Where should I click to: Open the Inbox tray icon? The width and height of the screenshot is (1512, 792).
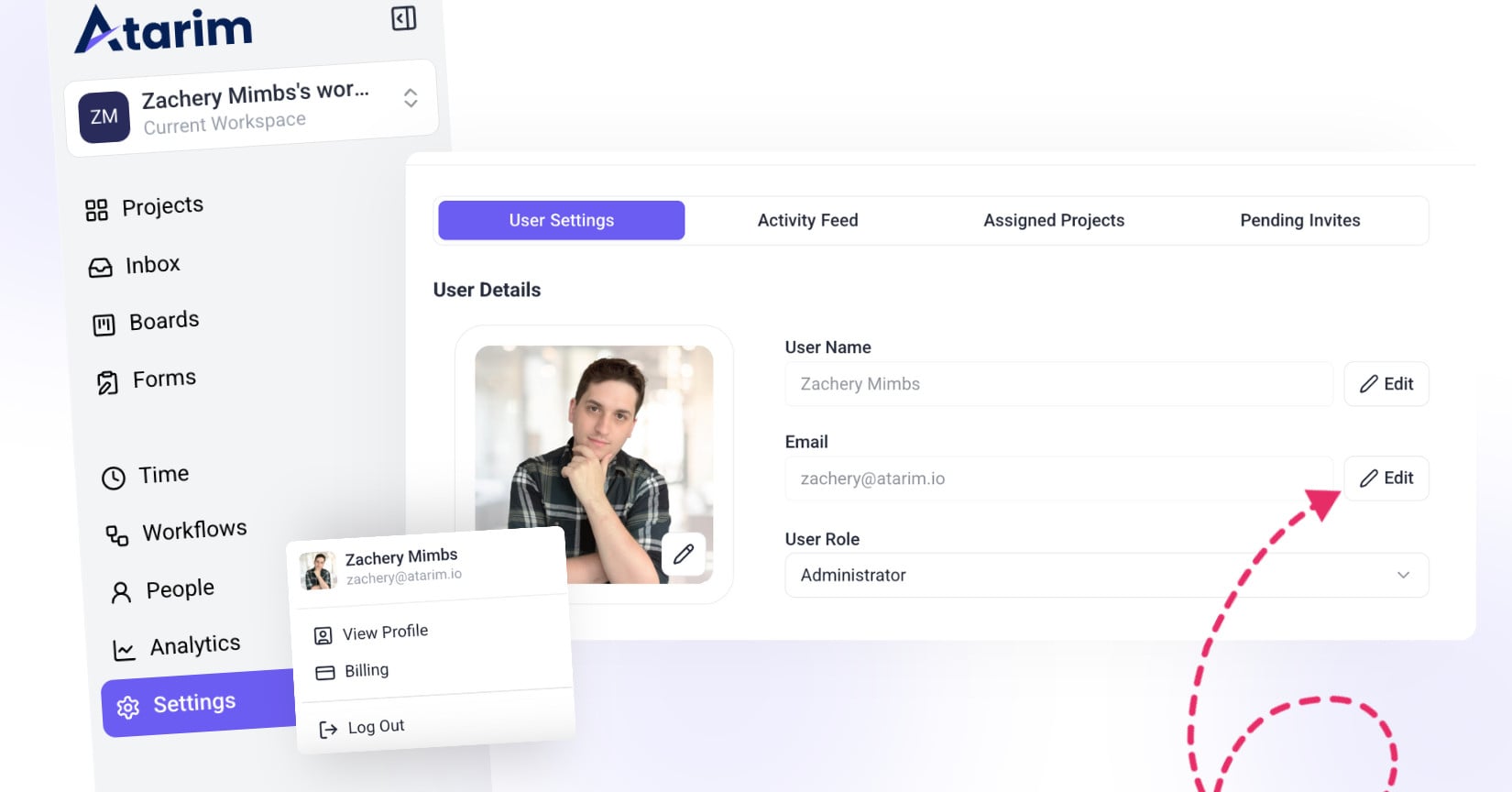click(100, 268)
